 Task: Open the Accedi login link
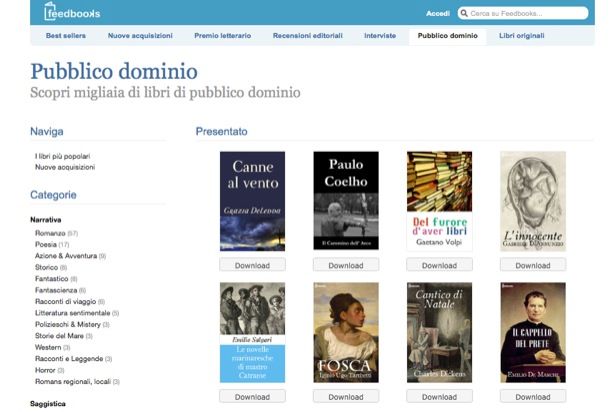[x=438, y=13]
